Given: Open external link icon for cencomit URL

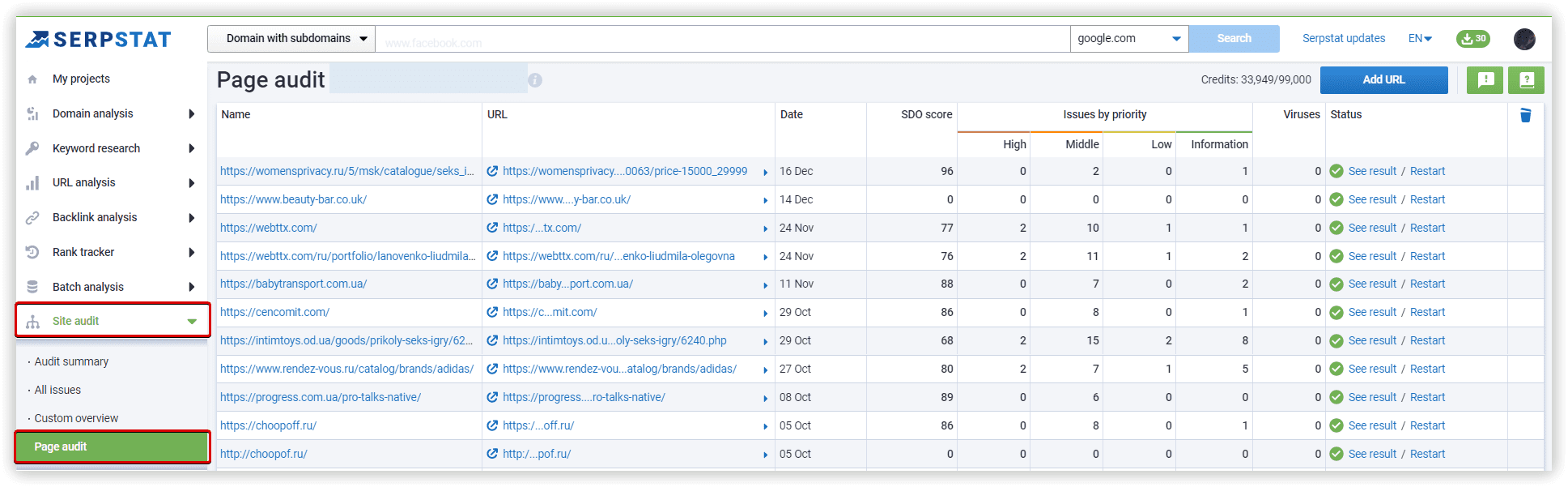Looking at the screenshot, I should tap(492, 312).
